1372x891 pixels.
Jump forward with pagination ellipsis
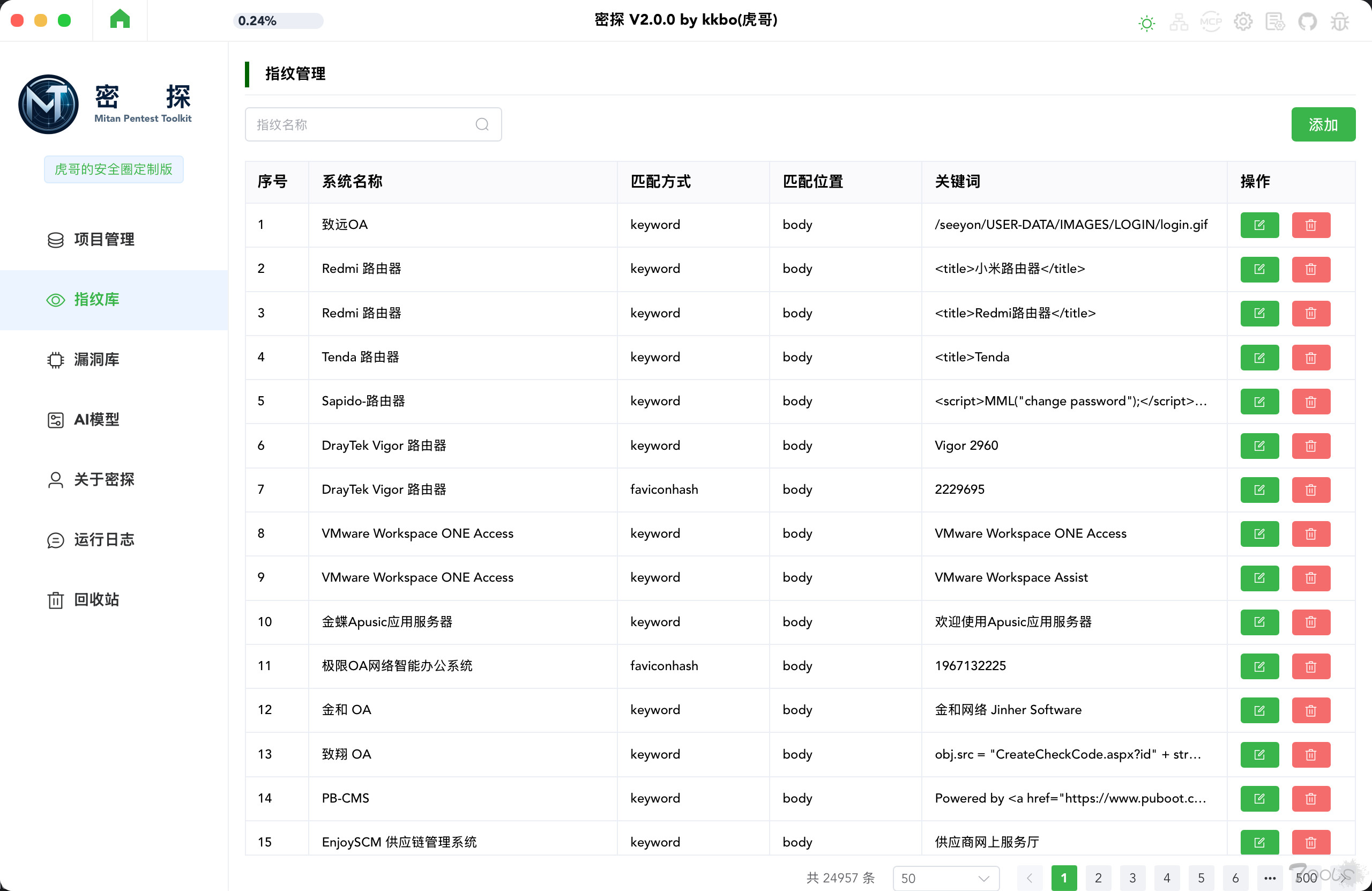coord(1270,878)
